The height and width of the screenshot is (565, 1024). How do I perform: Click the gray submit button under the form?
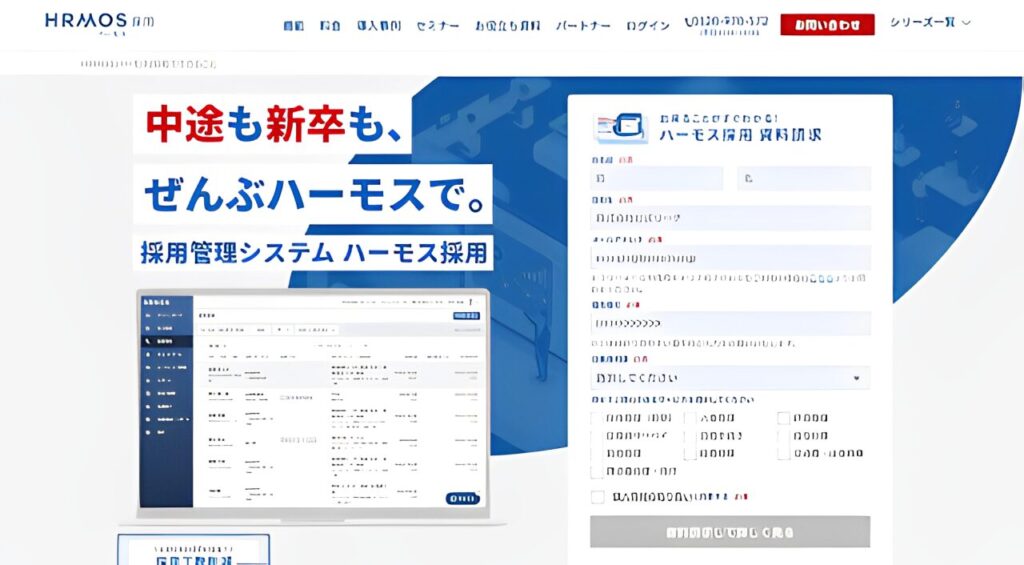[x=730, y=531]
